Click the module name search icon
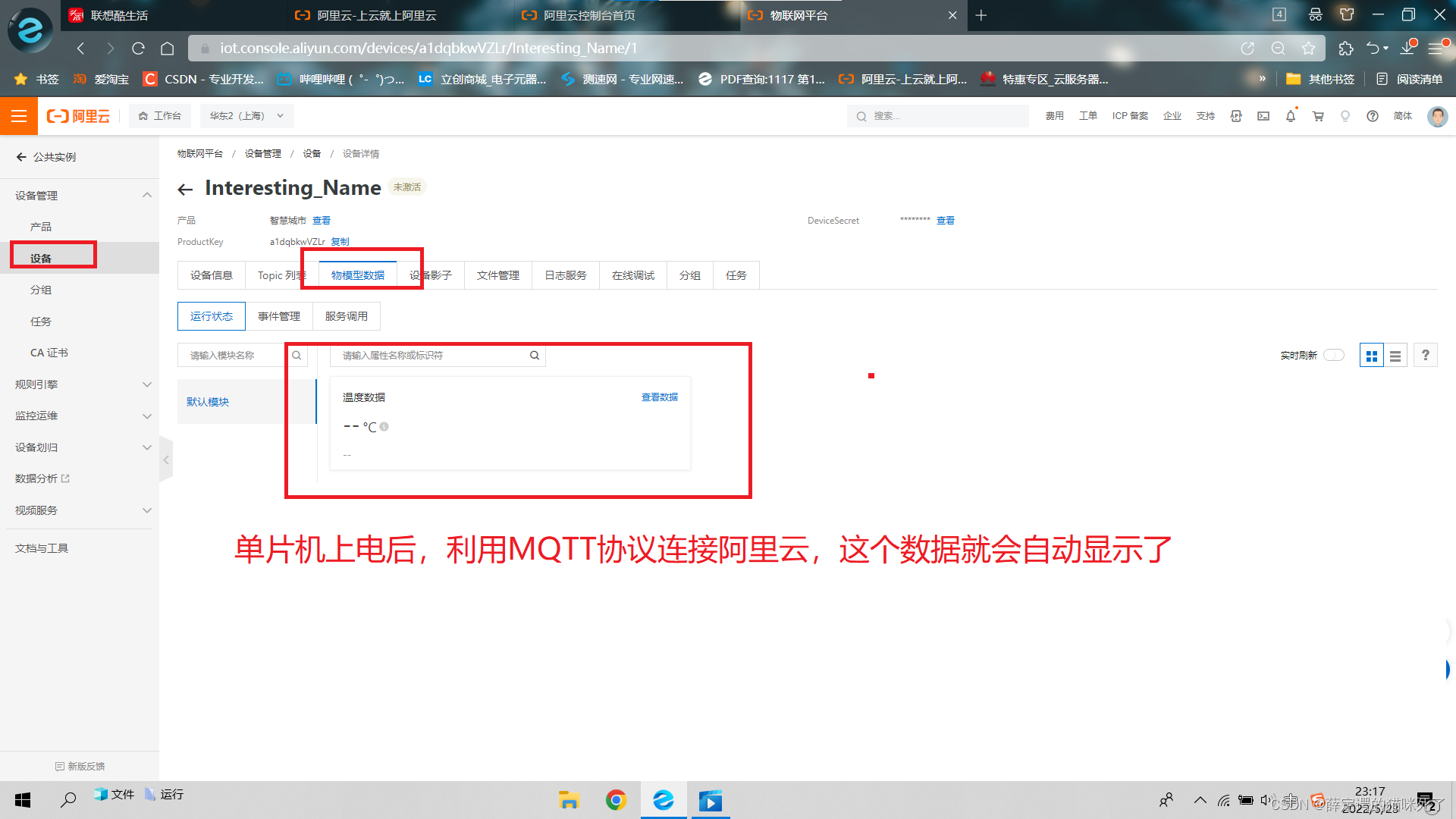This screenshot has height=819, width=1456. tap(297, 355)
